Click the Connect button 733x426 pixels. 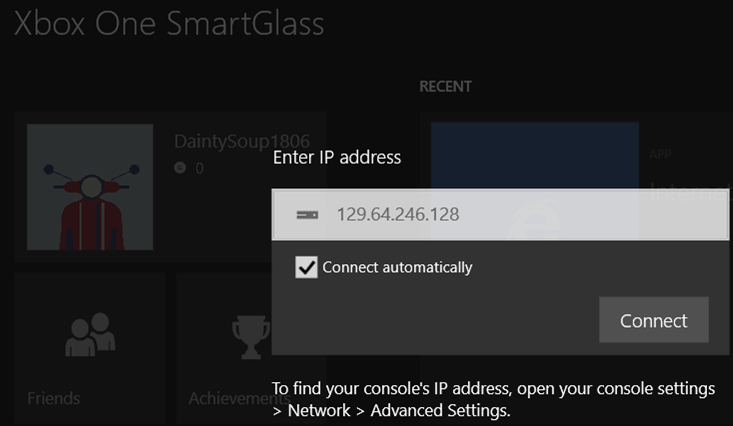(654, 320)
